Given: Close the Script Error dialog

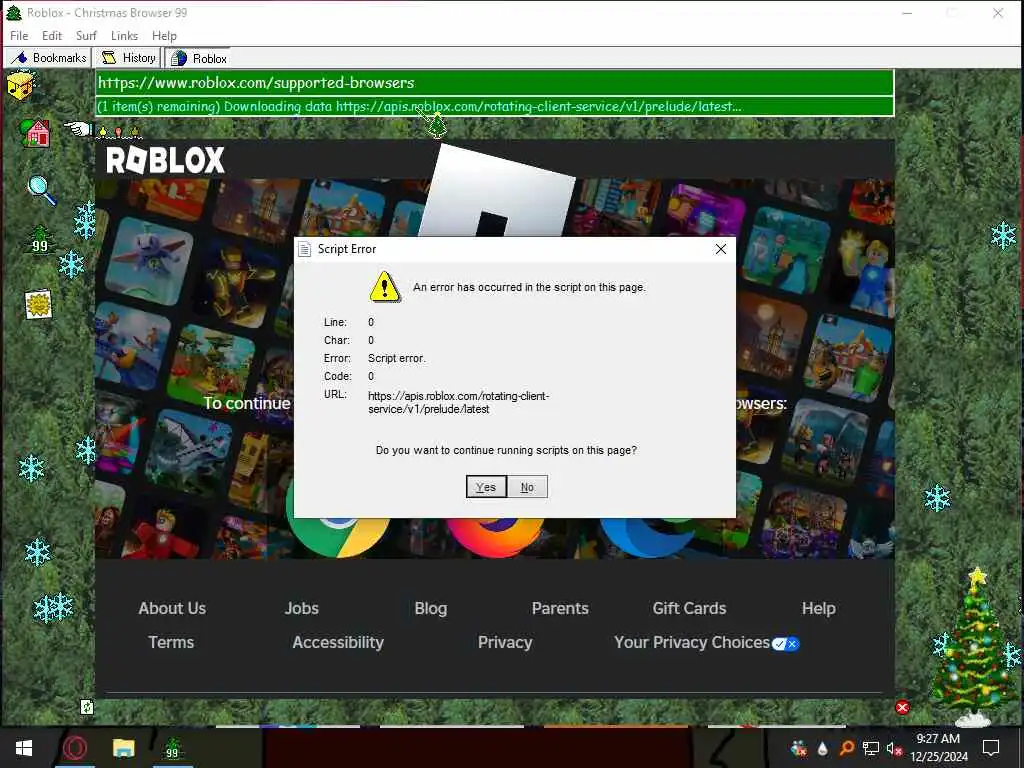Looking at the screenshot, I should (x=720, y=249).
